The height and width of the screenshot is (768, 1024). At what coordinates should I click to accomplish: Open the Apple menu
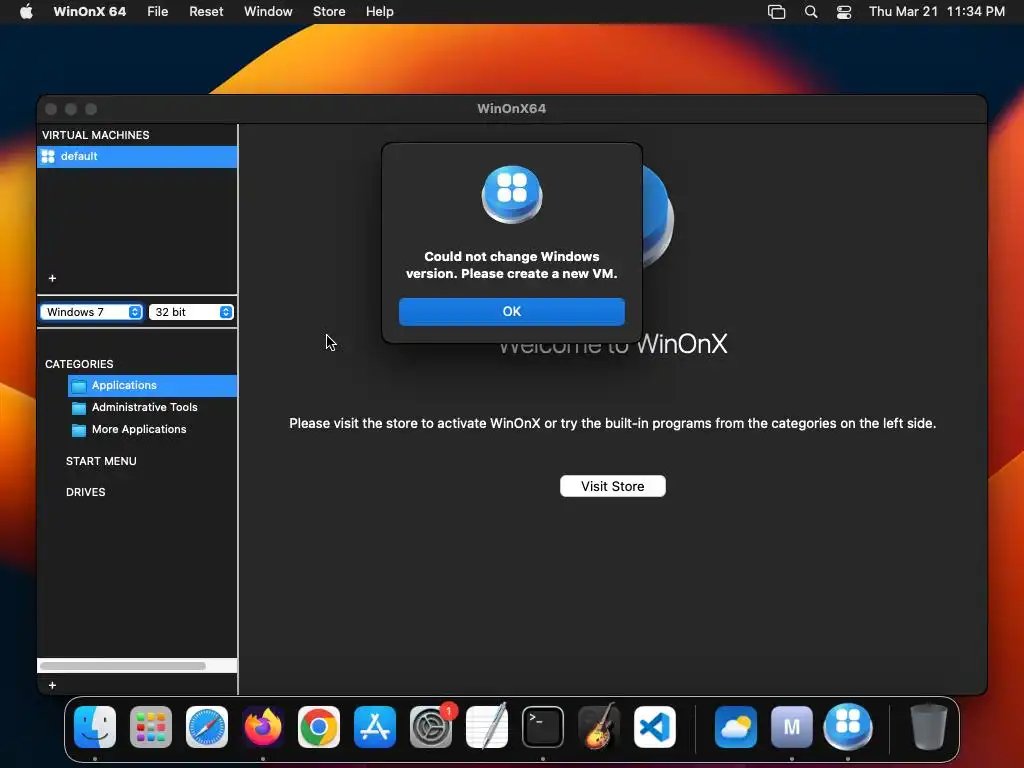tap(26, 12)
